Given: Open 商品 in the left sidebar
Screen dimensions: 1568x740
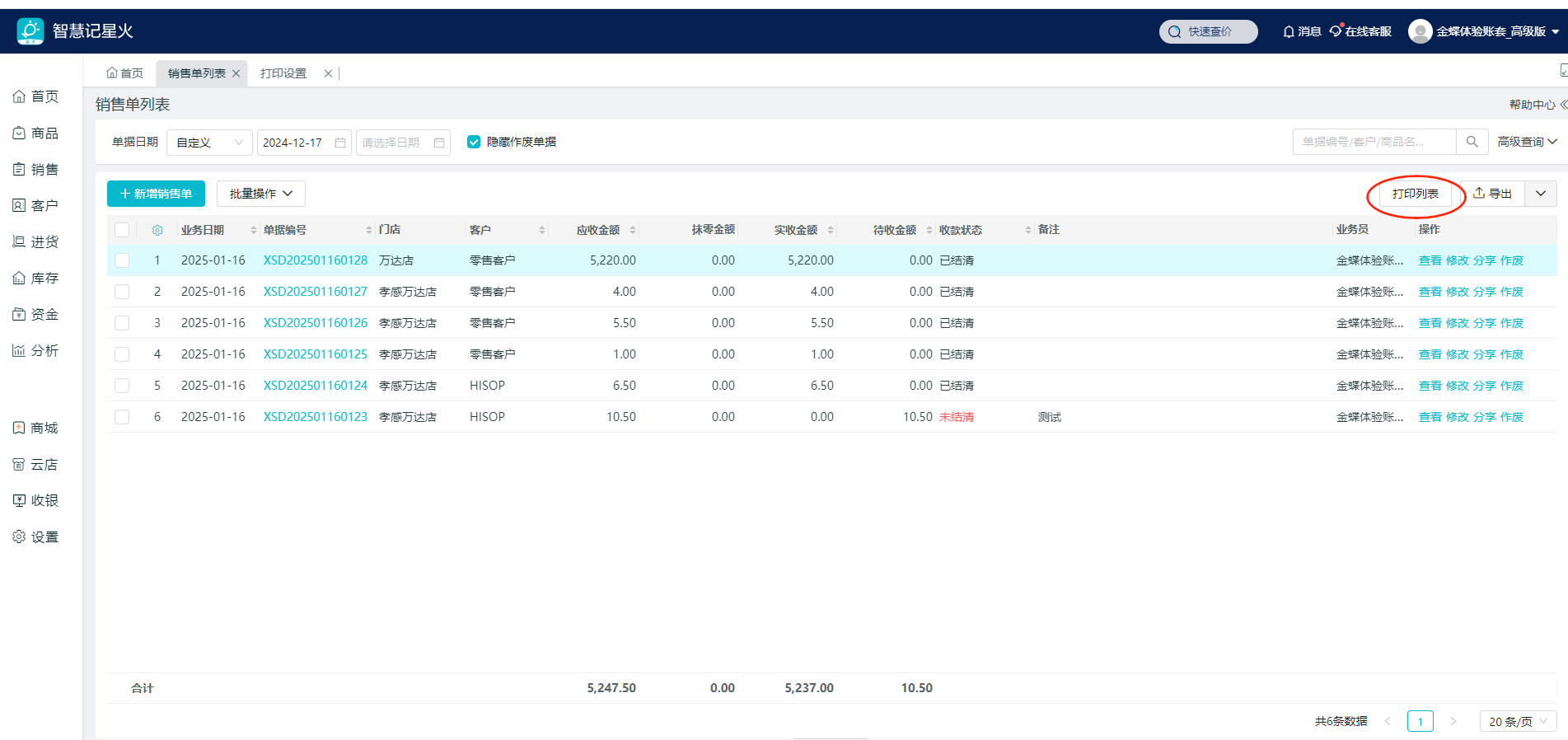Looking at the screenshot, I should click(x=35, y=133).
